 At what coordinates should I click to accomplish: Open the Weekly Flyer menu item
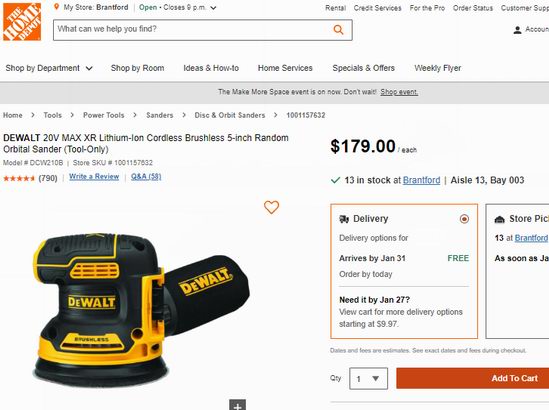[x=438, y=68]
